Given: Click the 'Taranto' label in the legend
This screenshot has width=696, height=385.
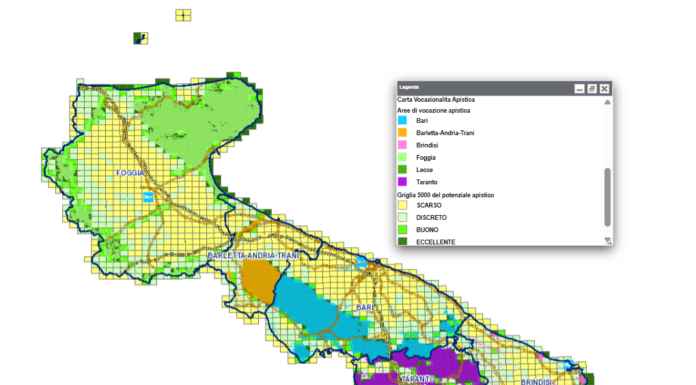Looking at the screenshot, I should [427, 182].
